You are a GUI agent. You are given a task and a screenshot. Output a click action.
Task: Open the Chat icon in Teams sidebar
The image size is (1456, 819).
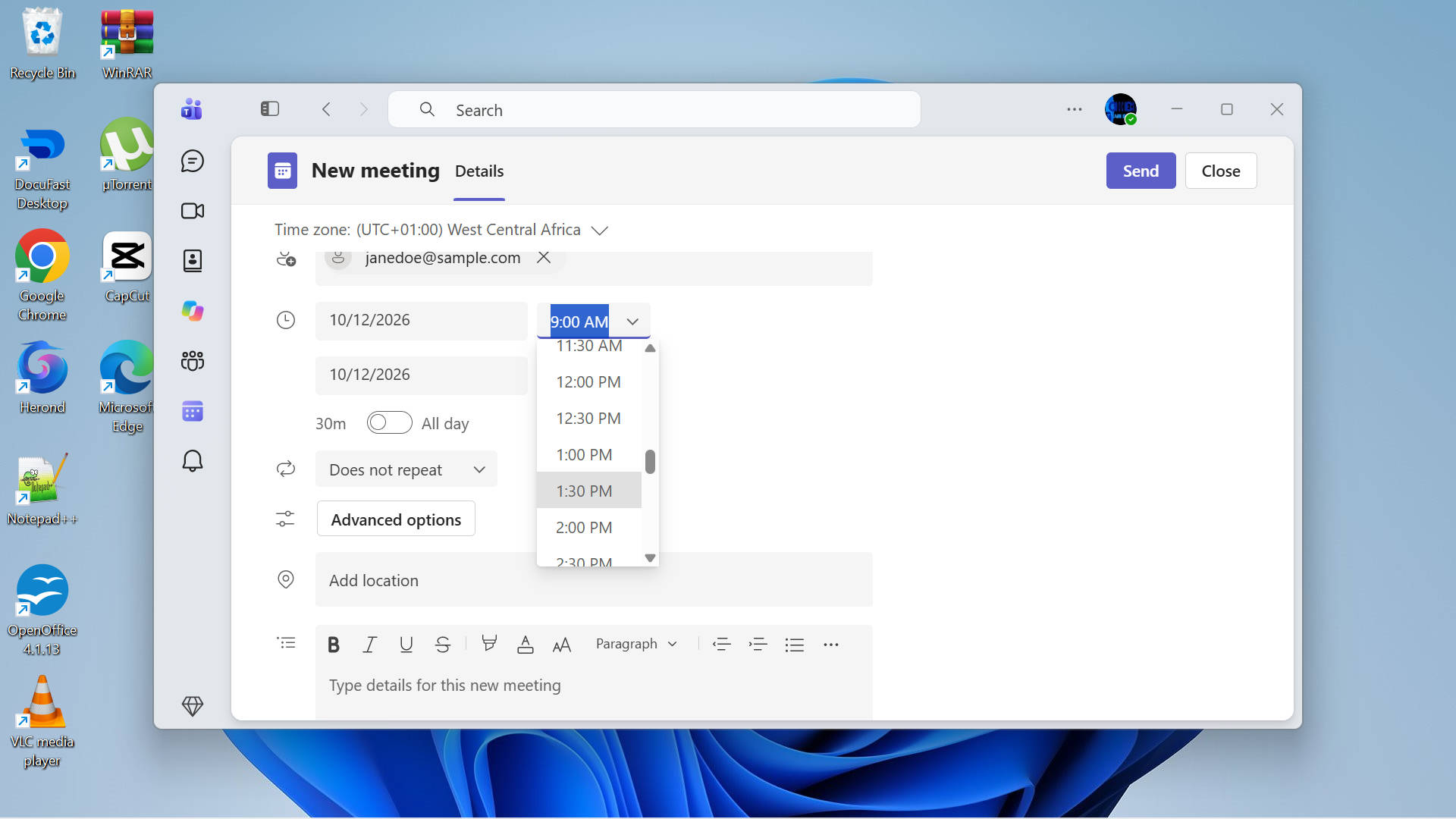pyautogui.click(x=193, y=161)
